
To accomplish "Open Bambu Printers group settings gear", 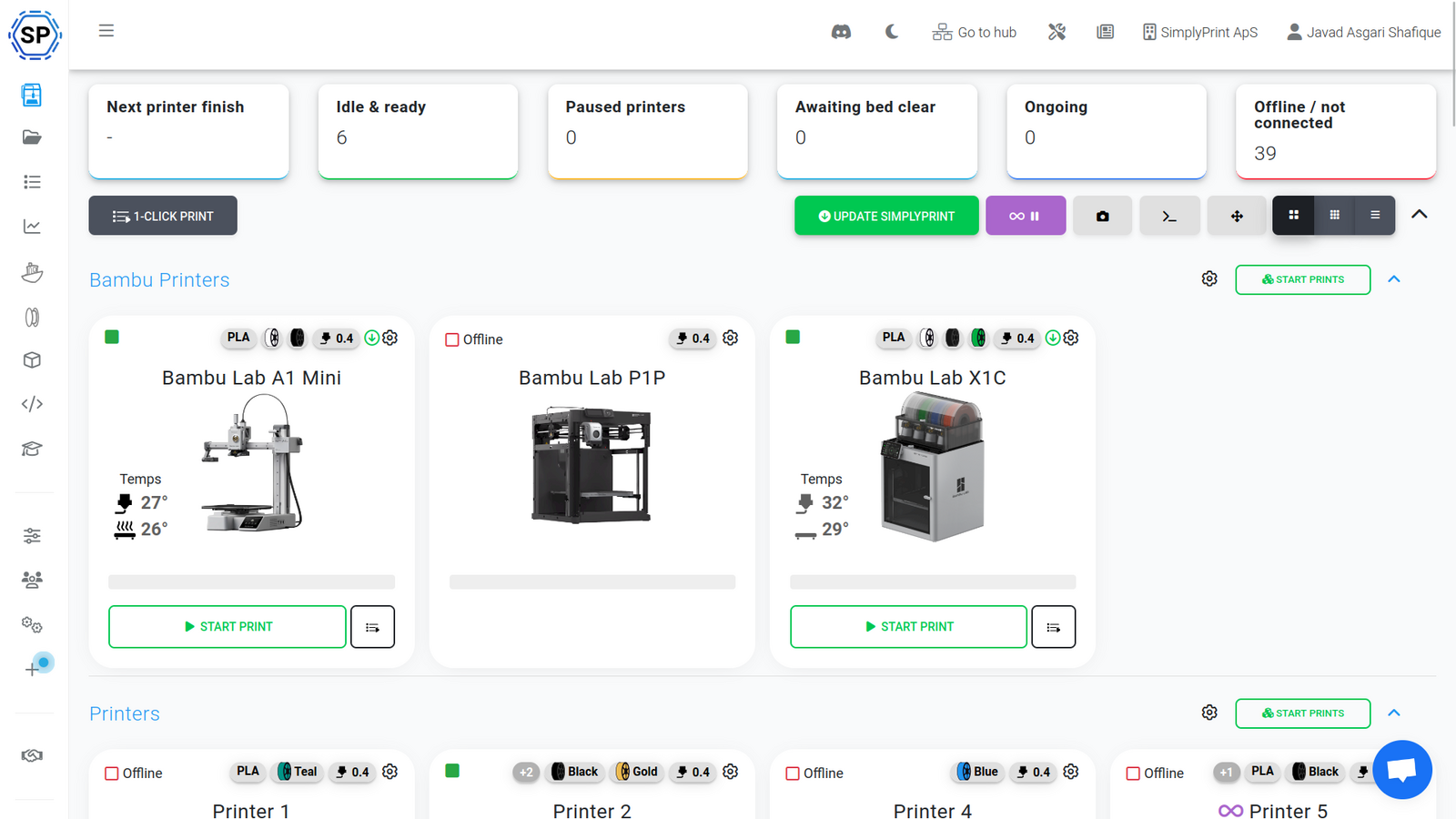I will coord(1209,278).
